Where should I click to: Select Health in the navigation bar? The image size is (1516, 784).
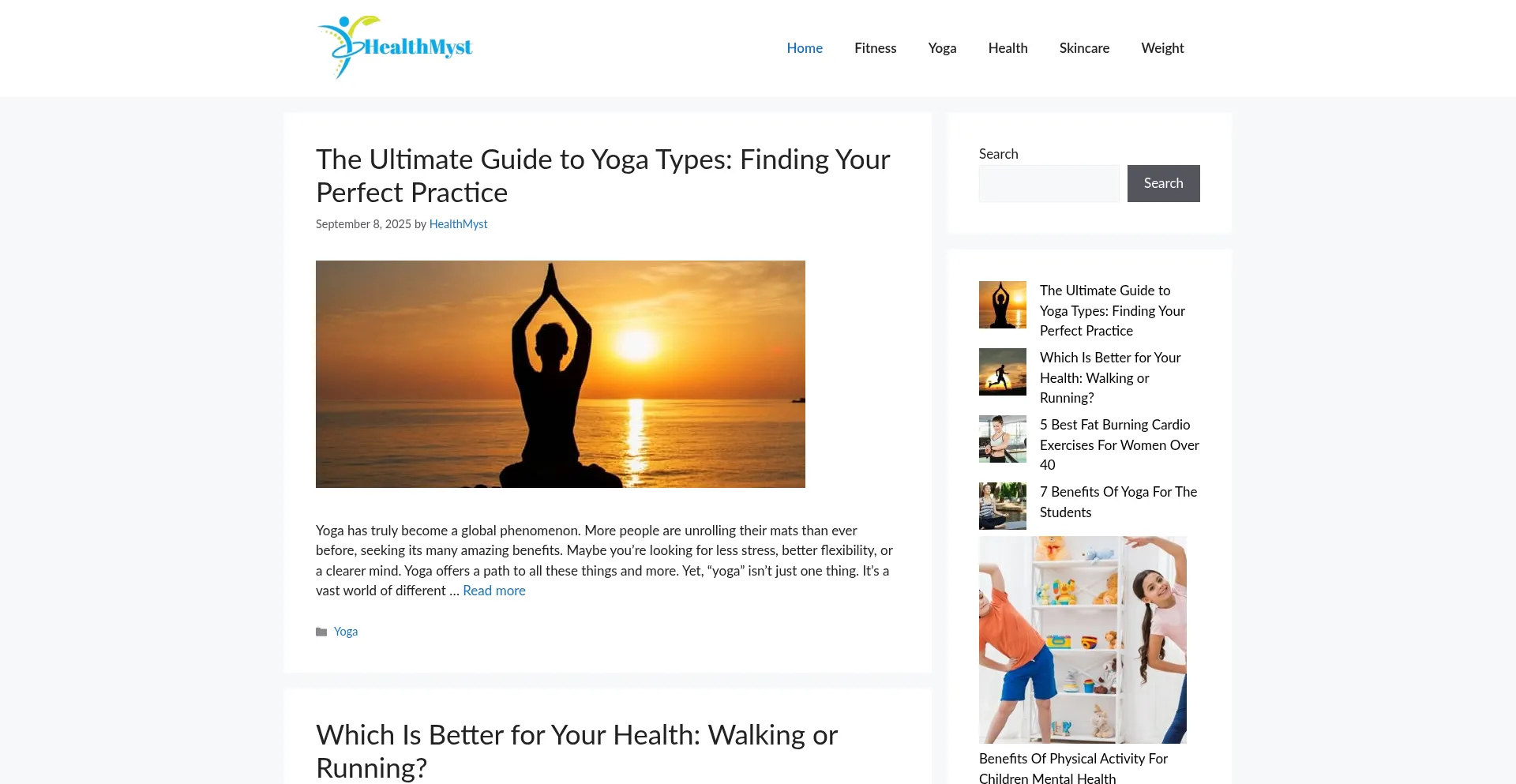pos(1008,48)
